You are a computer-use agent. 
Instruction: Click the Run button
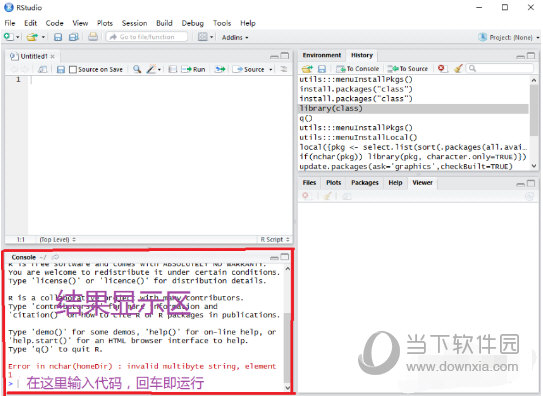pos(194,69)
